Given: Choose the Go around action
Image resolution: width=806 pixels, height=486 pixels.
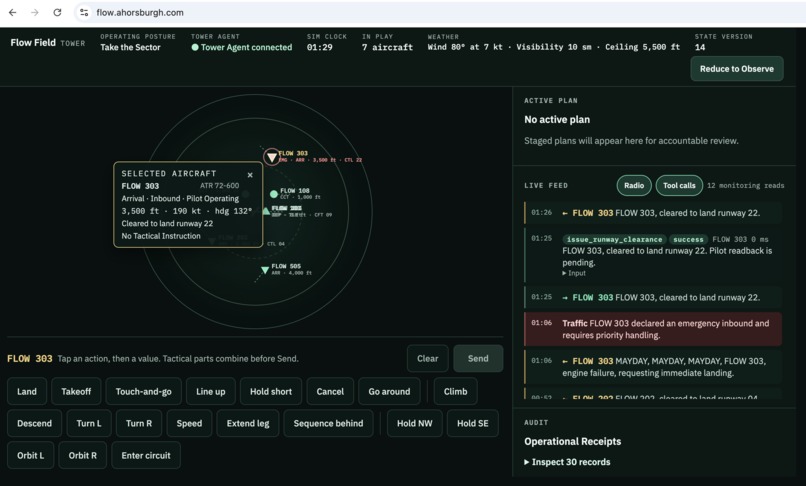Looking at the screenshot, I should coord(389,391).
